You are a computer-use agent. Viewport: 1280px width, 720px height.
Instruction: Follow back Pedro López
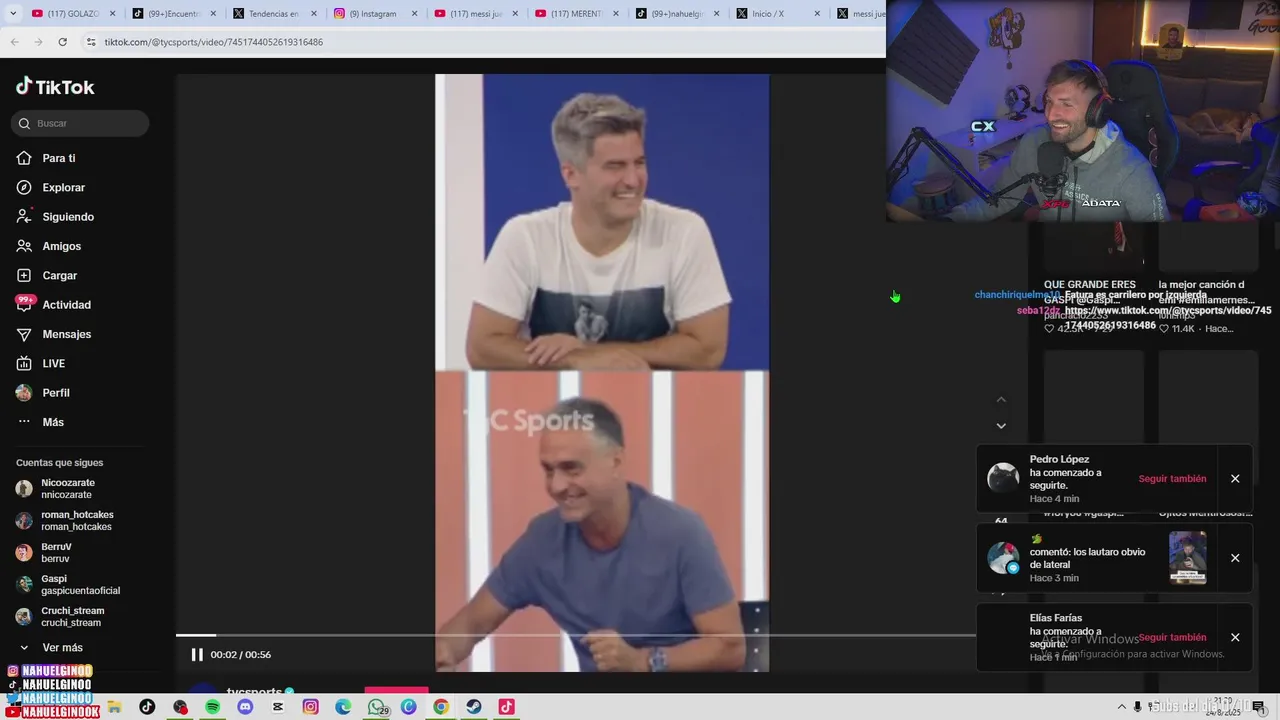pyautogui.click(x=1172, y=479)
